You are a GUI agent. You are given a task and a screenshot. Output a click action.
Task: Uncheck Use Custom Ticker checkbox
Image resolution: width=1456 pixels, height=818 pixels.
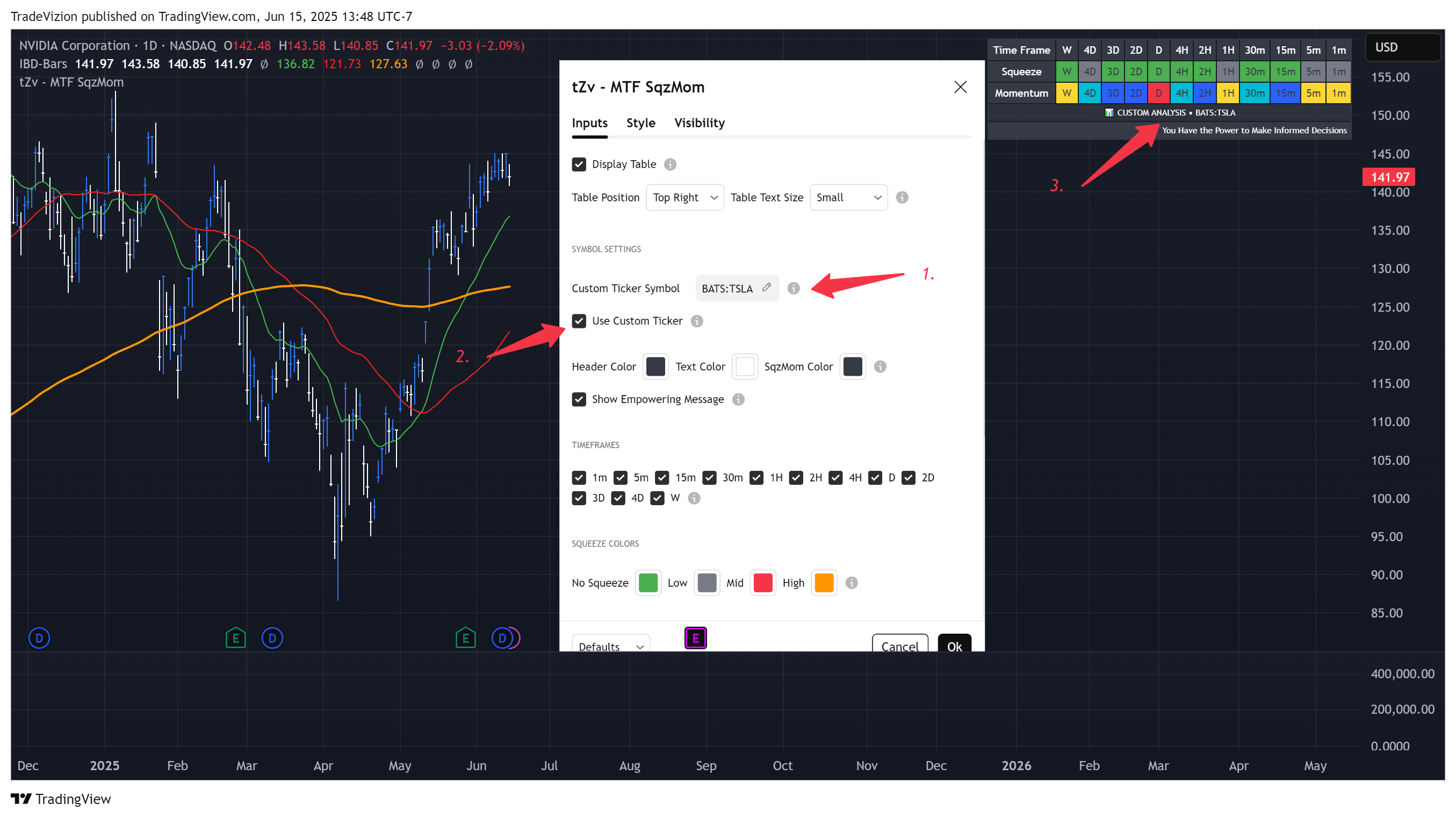coord(579,321)
